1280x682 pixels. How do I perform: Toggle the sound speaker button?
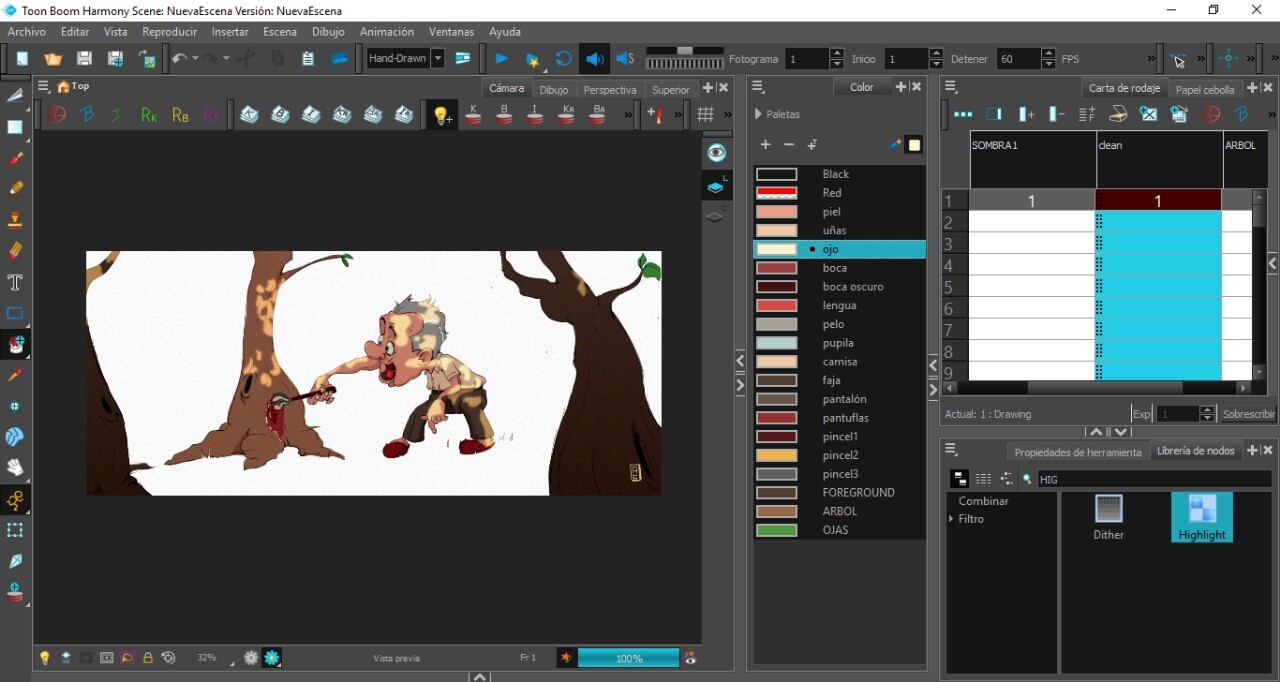[x=594, y=59]
